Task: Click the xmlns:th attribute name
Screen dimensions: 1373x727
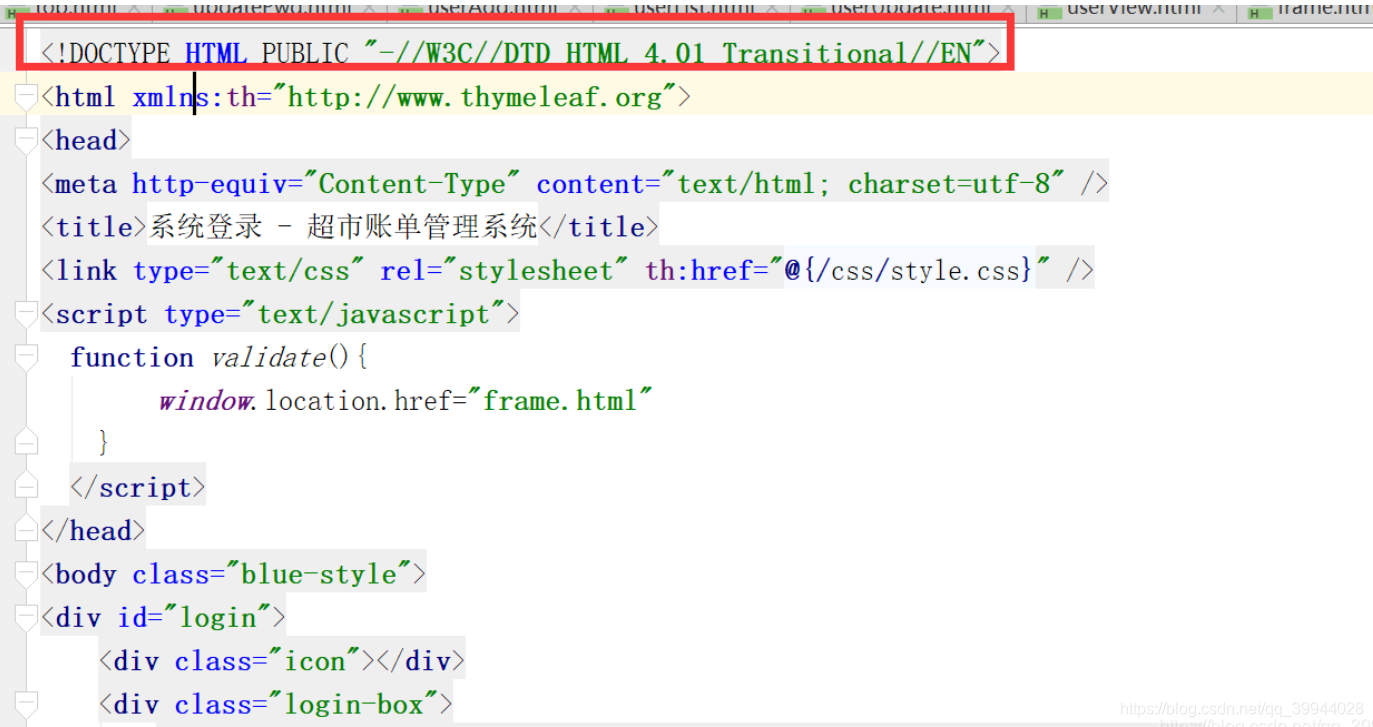Action: coord(194,97)
